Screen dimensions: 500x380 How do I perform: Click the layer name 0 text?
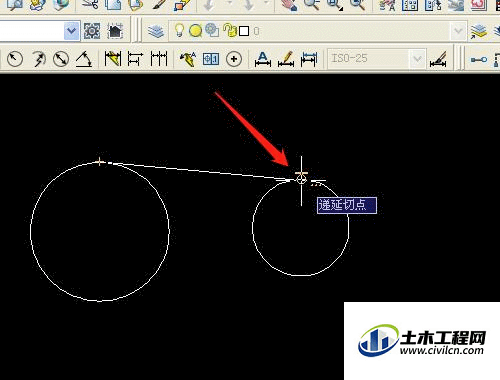[x=256, y=31]
